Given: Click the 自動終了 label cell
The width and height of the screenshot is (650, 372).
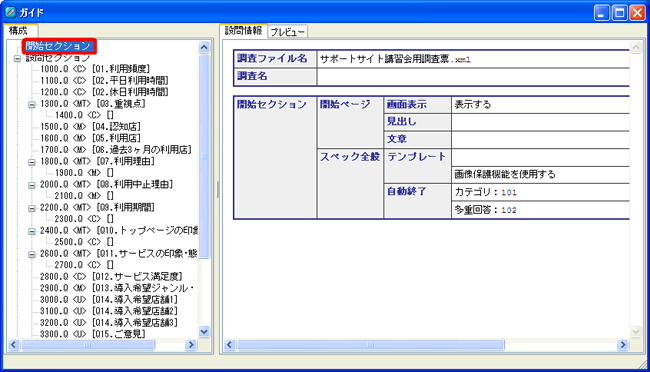Looking at the screenshot, I should click(x=417, y=201).
